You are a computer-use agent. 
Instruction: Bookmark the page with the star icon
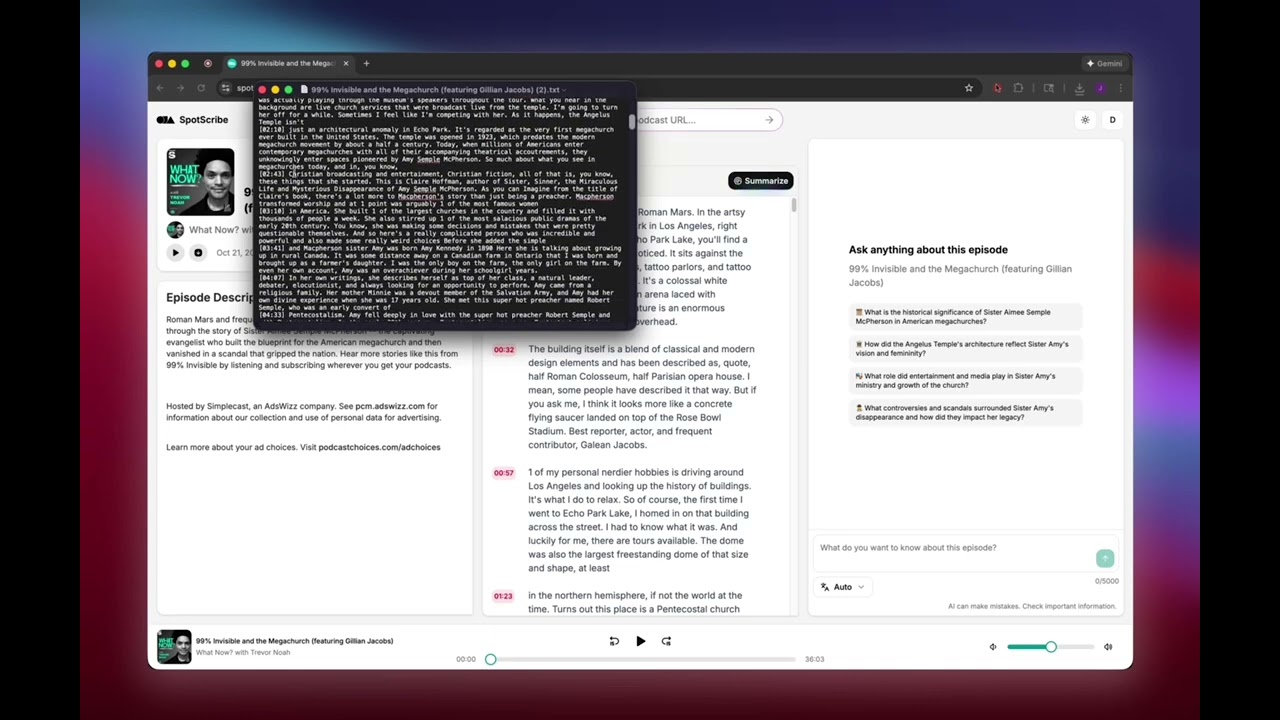point(968,88)
